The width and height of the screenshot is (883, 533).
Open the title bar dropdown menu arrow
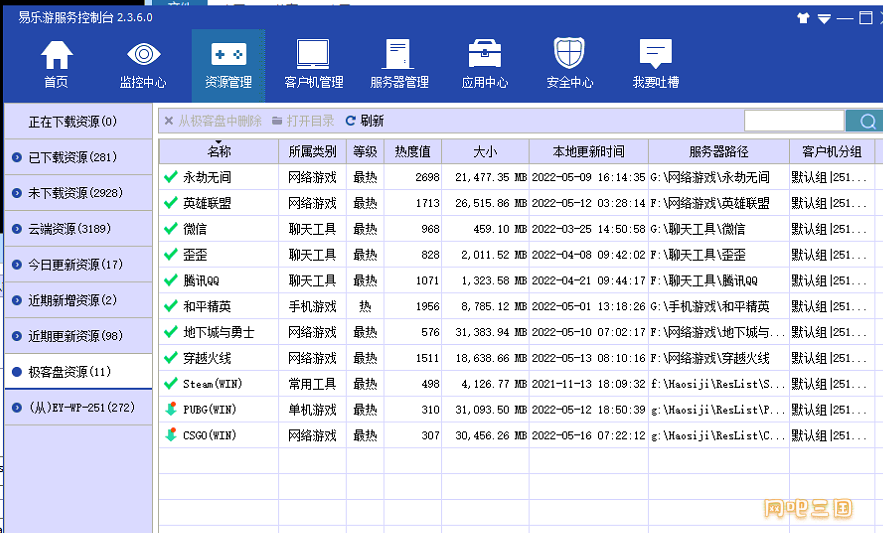tap(824, 19)
